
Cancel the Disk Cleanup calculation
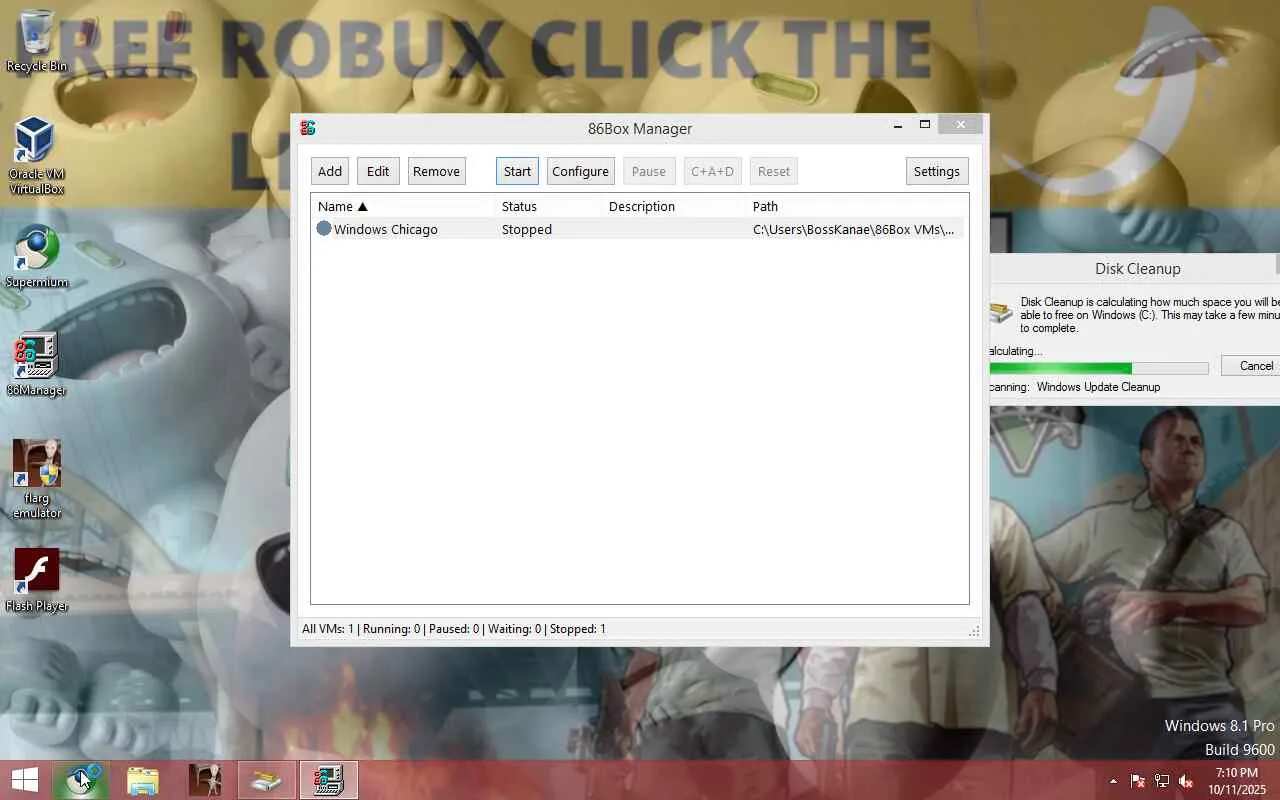click(1251, 366)
